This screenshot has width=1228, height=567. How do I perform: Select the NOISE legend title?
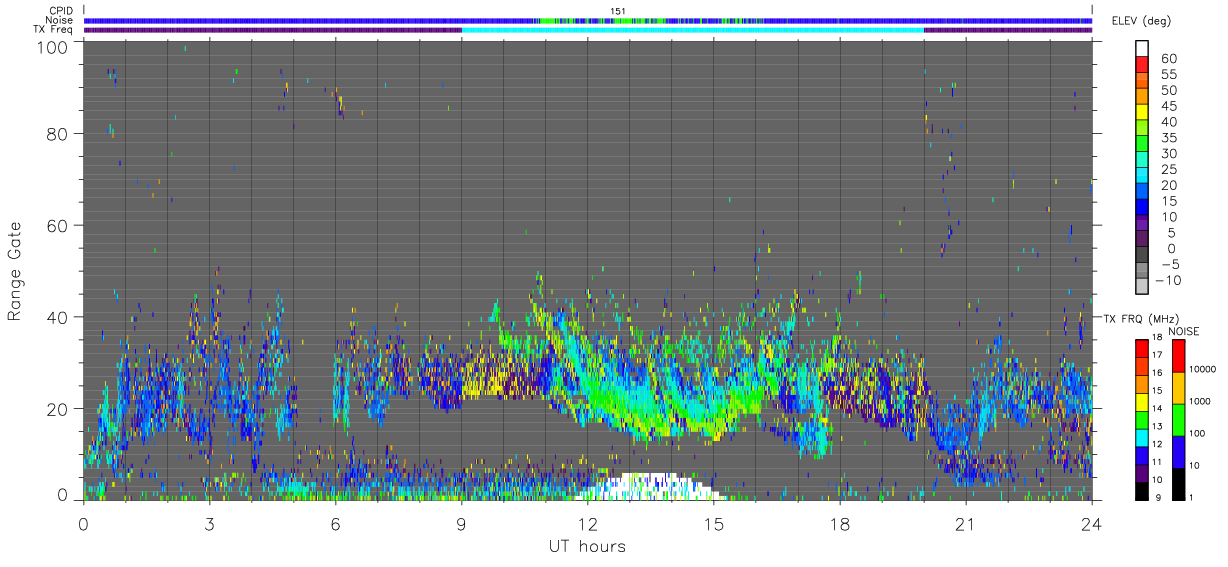click(x=1183, y=331)
